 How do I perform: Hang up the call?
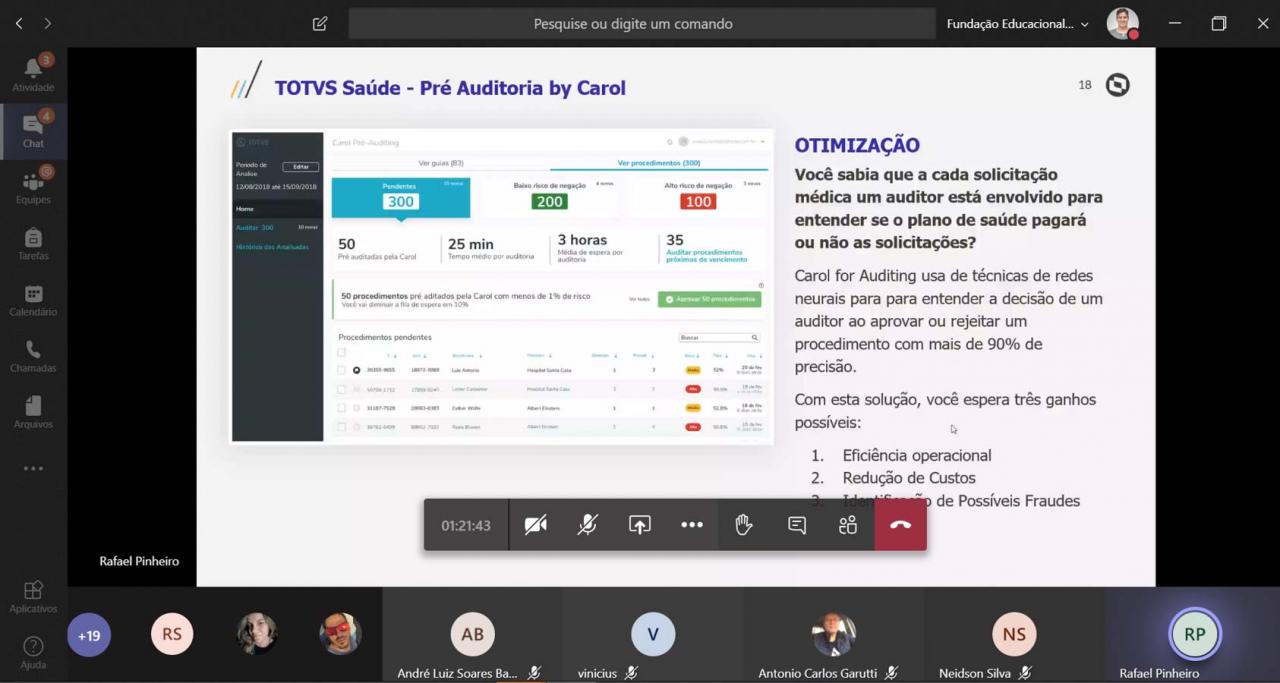[x=901, y=525]
